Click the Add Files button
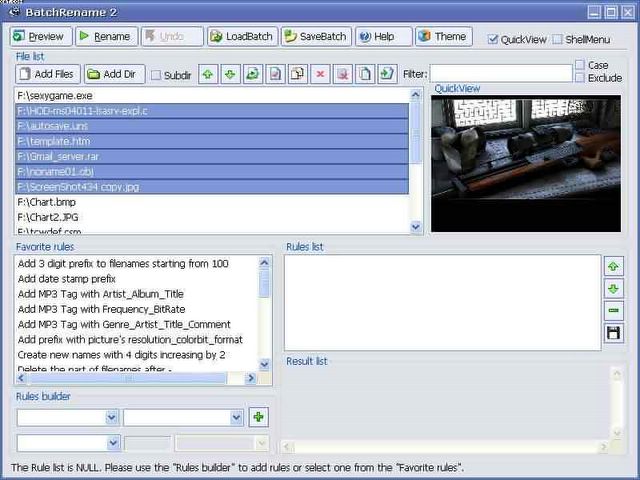Viewport: 640px width, 480px height. pyautogui.click(x=48, y=74)
